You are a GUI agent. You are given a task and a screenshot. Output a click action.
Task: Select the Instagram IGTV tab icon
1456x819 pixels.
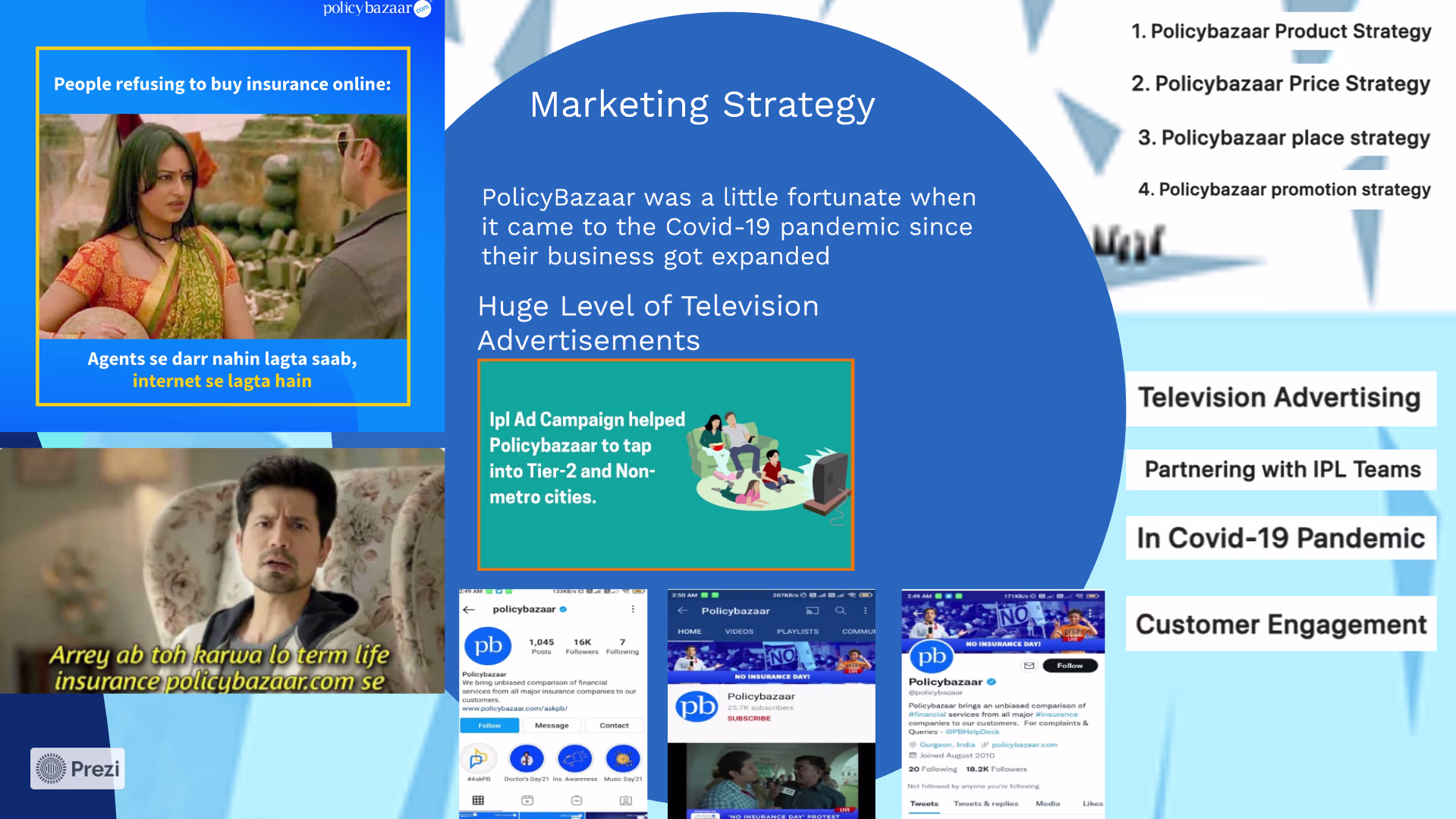pyautogui.click(x=577, y=800)
